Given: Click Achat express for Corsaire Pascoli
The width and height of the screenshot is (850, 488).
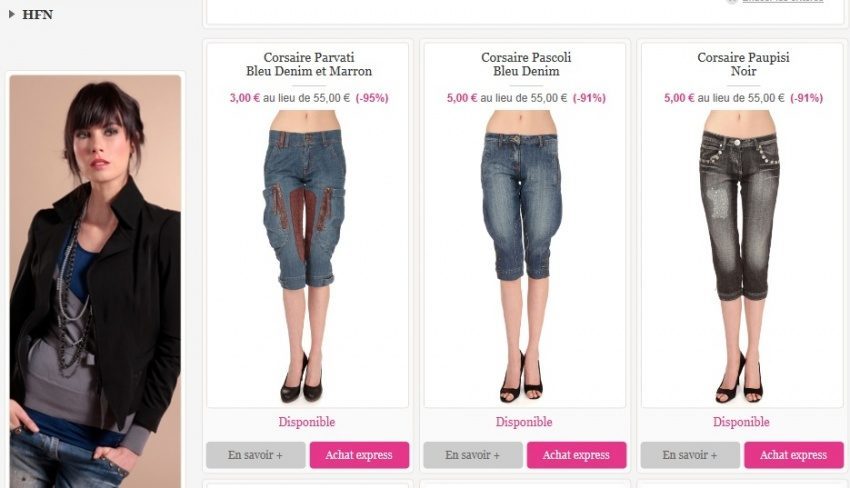Looking at the screenshot, I should pos(577,455).
